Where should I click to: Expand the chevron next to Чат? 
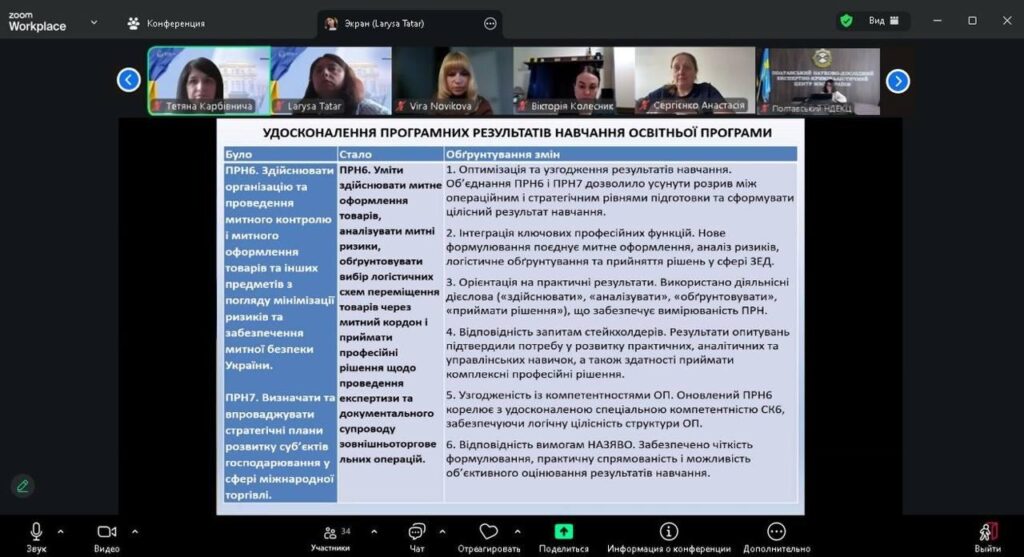[x=444, y=531]
